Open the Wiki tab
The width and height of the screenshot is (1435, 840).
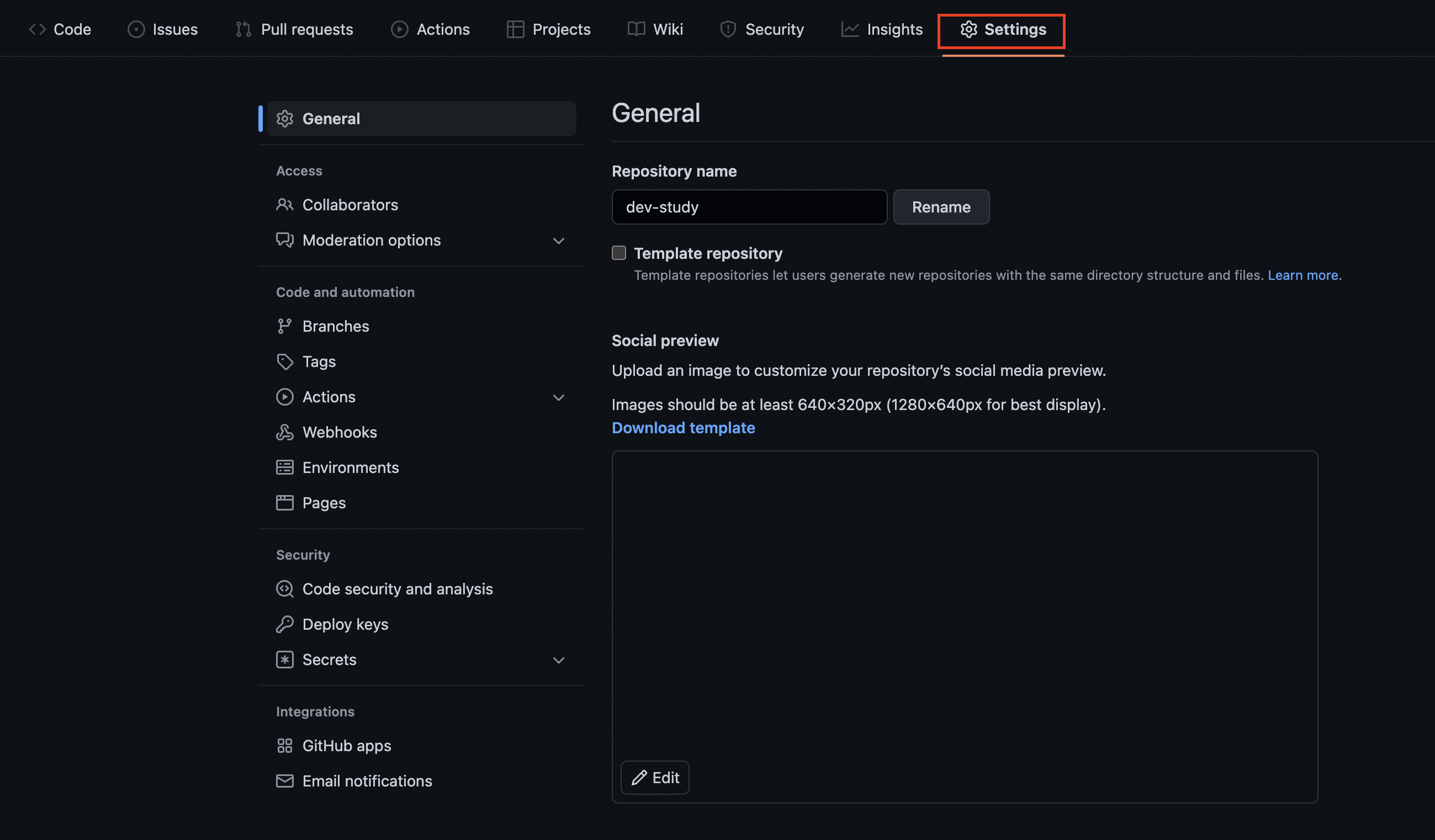point(655,29)
